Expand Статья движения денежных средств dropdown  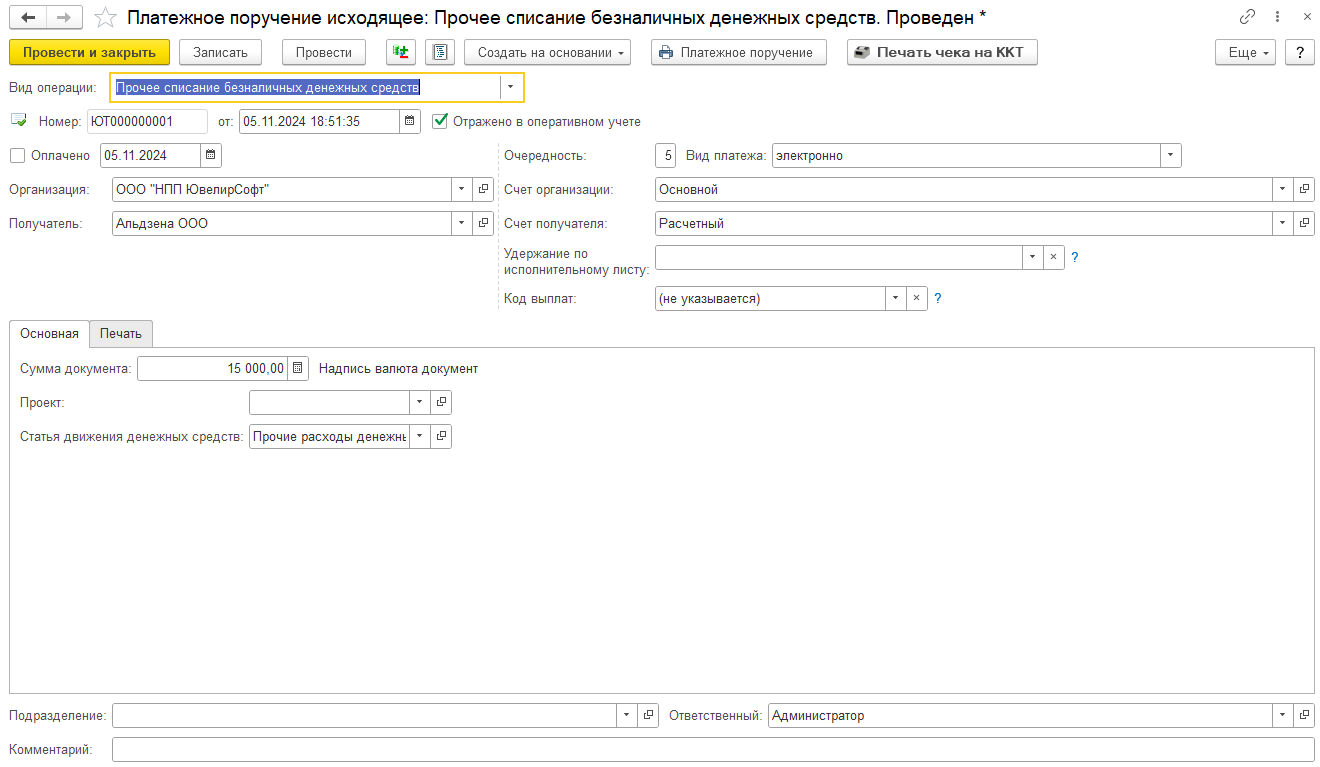click(420, 436)
